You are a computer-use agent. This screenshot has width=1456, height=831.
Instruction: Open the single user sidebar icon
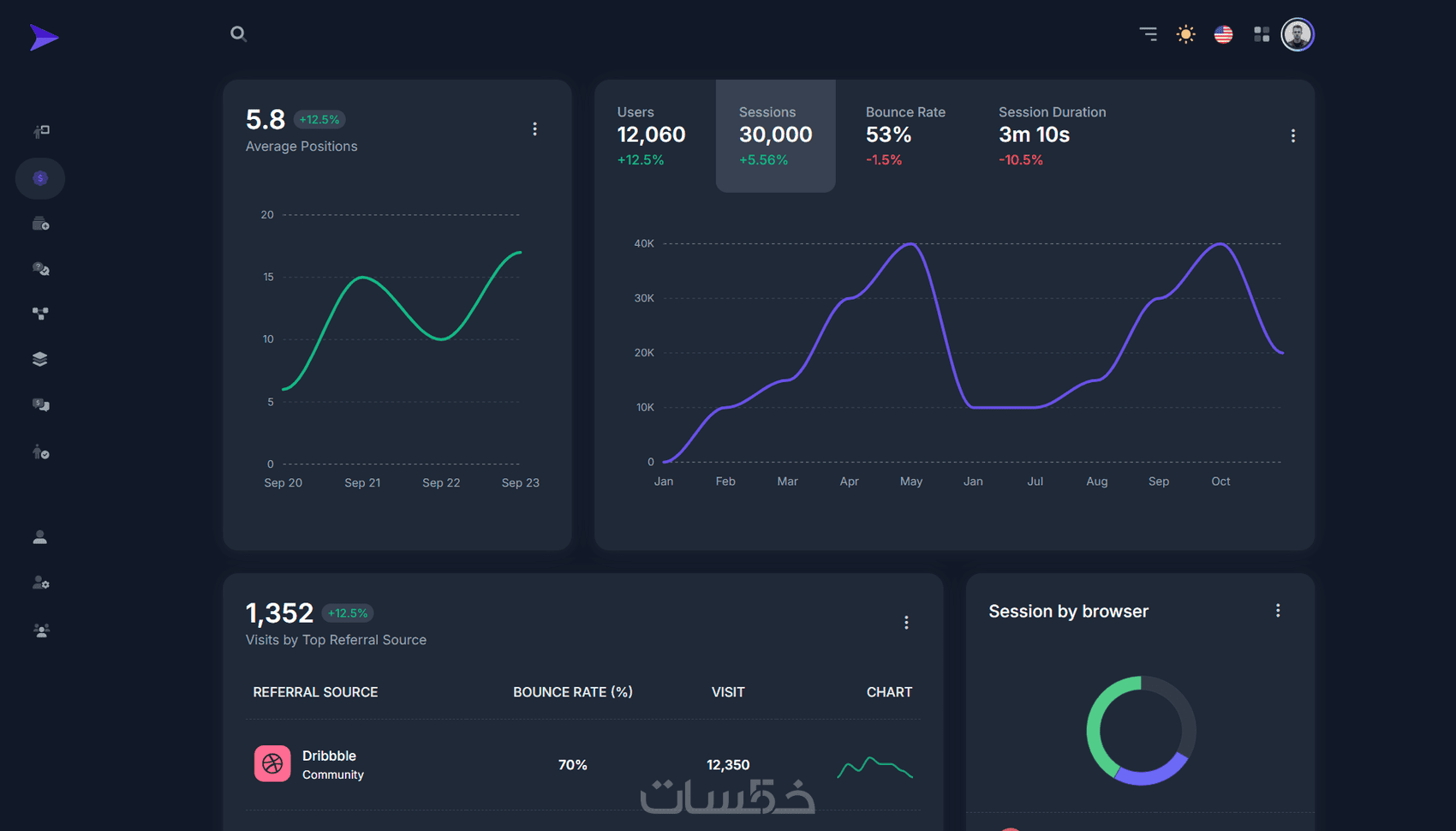click(40, 537)
